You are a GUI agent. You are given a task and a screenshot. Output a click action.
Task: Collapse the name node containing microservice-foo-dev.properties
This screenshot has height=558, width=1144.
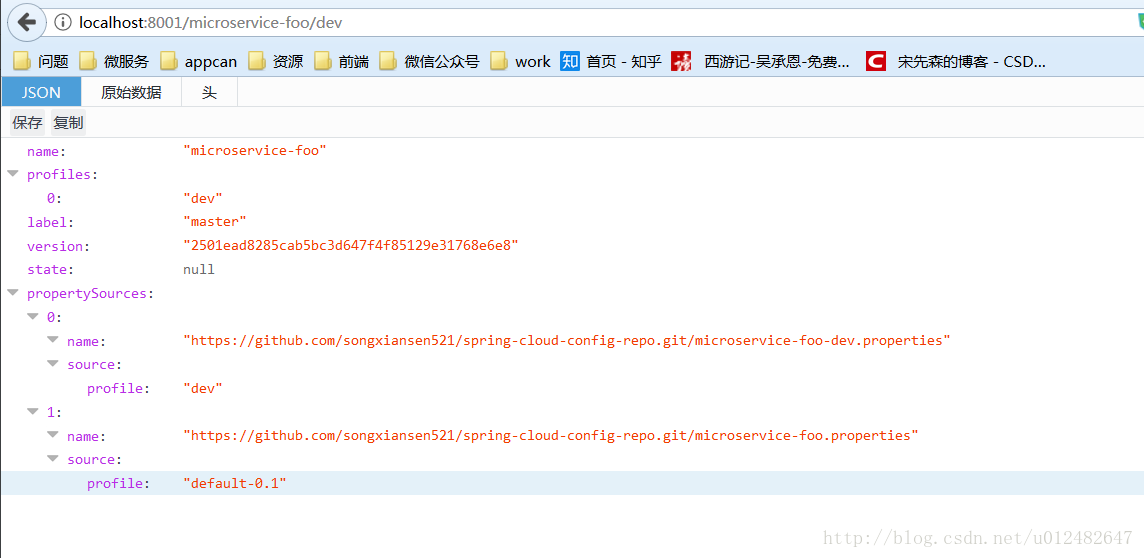tap(53, 341)
